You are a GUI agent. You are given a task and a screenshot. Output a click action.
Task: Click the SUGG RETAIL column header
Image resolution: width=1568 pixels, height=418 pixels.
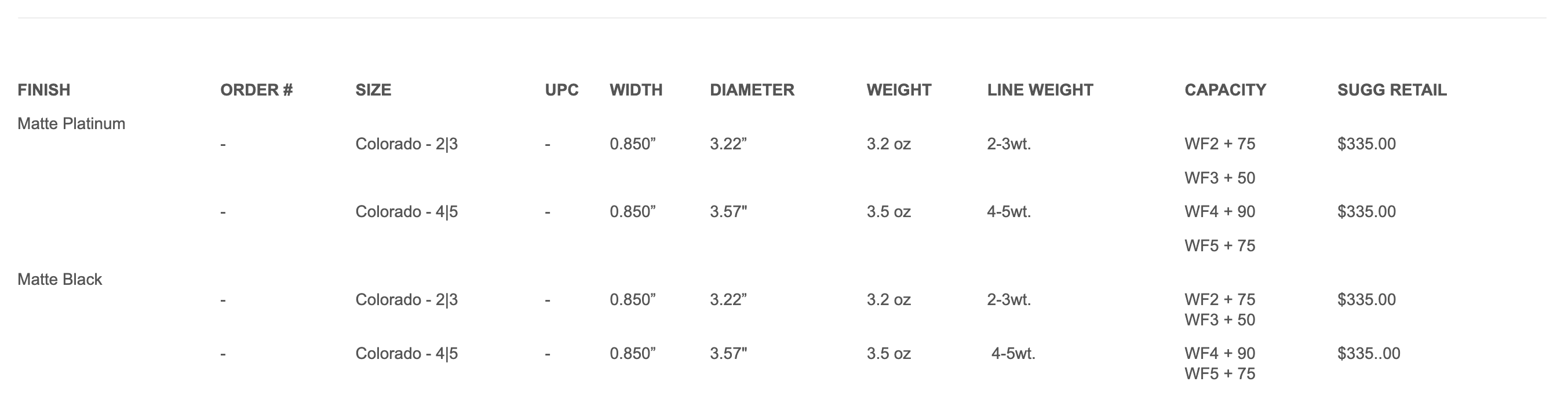1391,90
